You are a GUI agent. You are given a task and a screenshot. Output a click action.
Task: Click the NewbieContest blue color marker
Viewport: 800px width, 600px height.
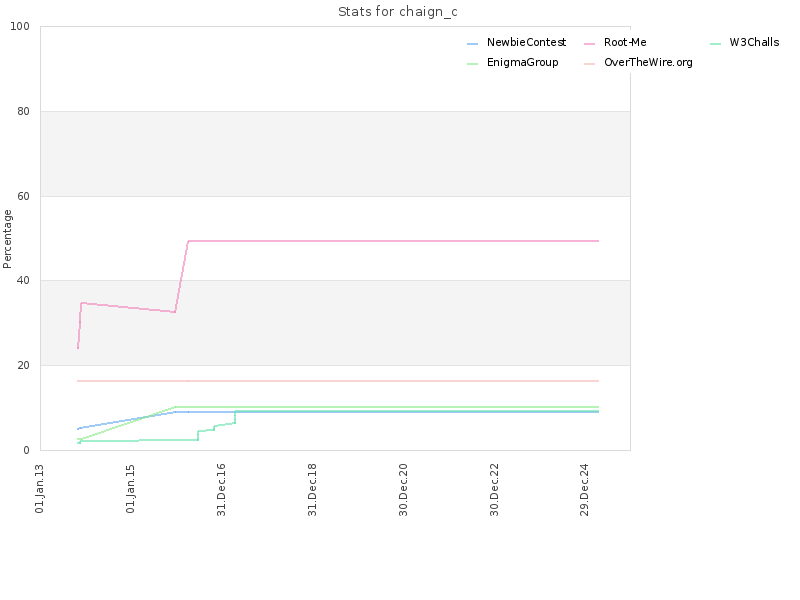[472, 44]
